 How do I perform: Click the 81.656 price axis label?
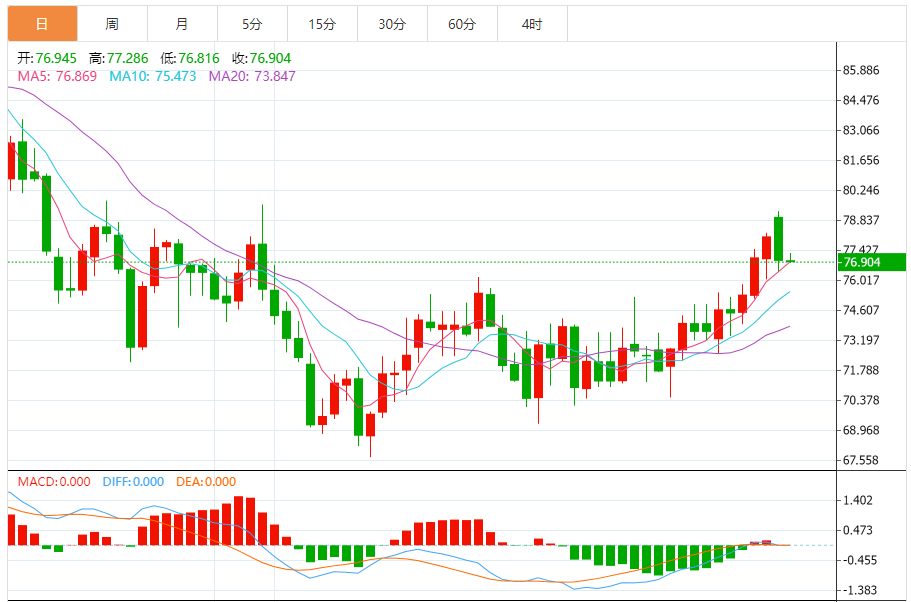(861, 160)
